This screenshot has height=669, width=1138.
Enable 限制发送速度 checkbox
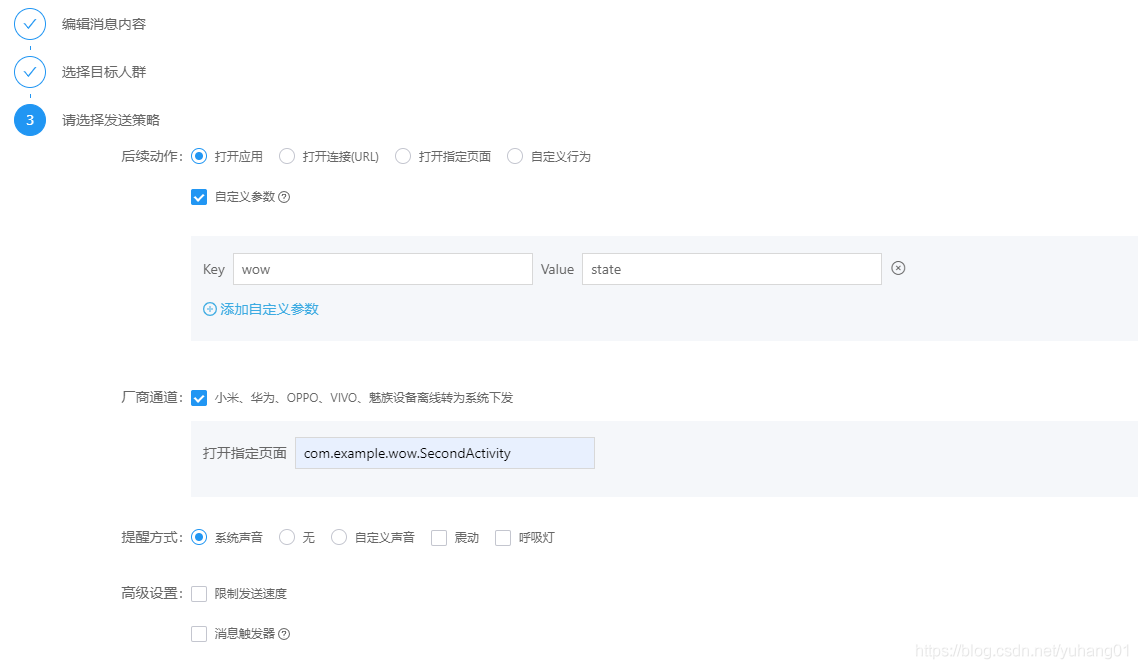(x=199, y=594)
